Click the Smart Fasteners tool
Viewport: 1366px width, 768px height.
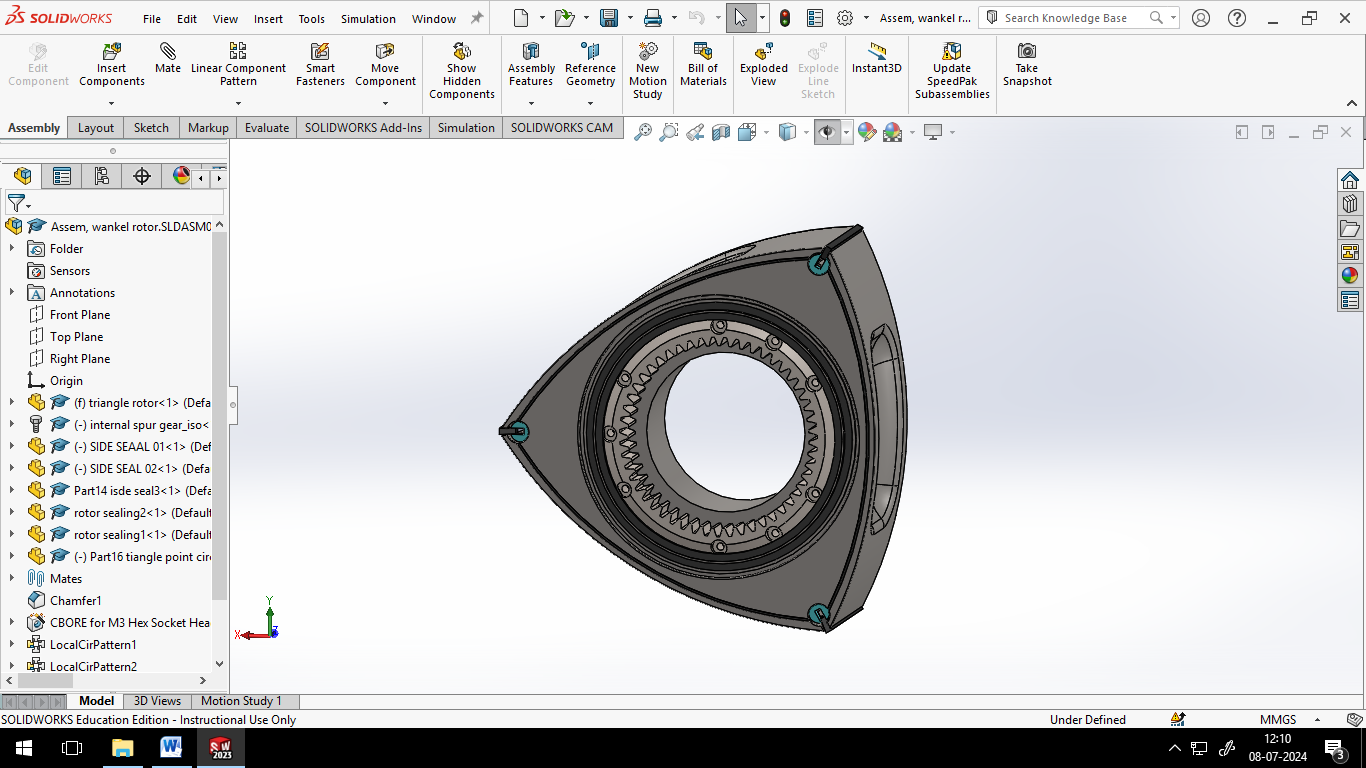tap(320, 65)
